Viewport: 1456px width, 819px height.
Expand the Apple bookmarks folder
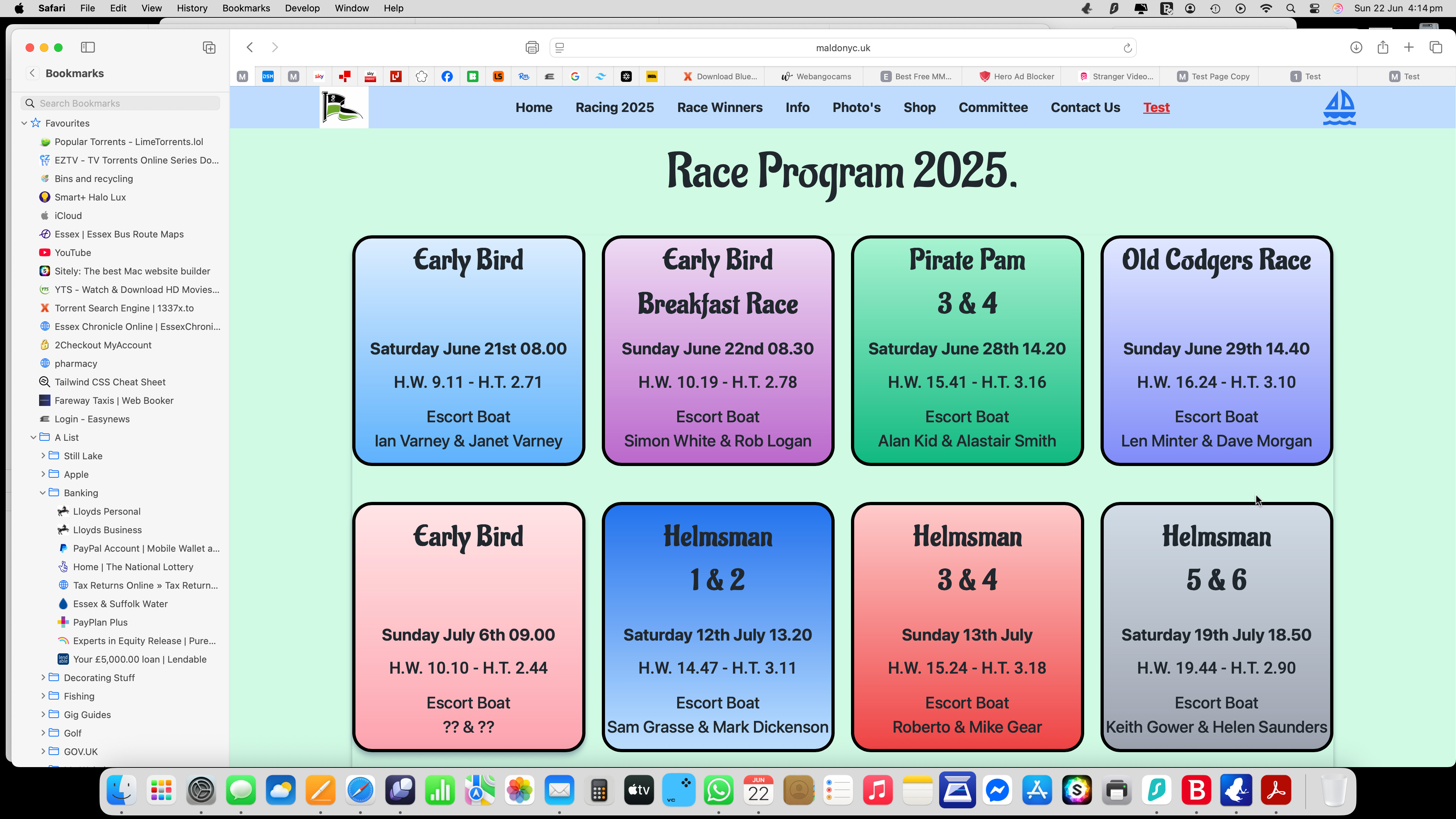43,474
